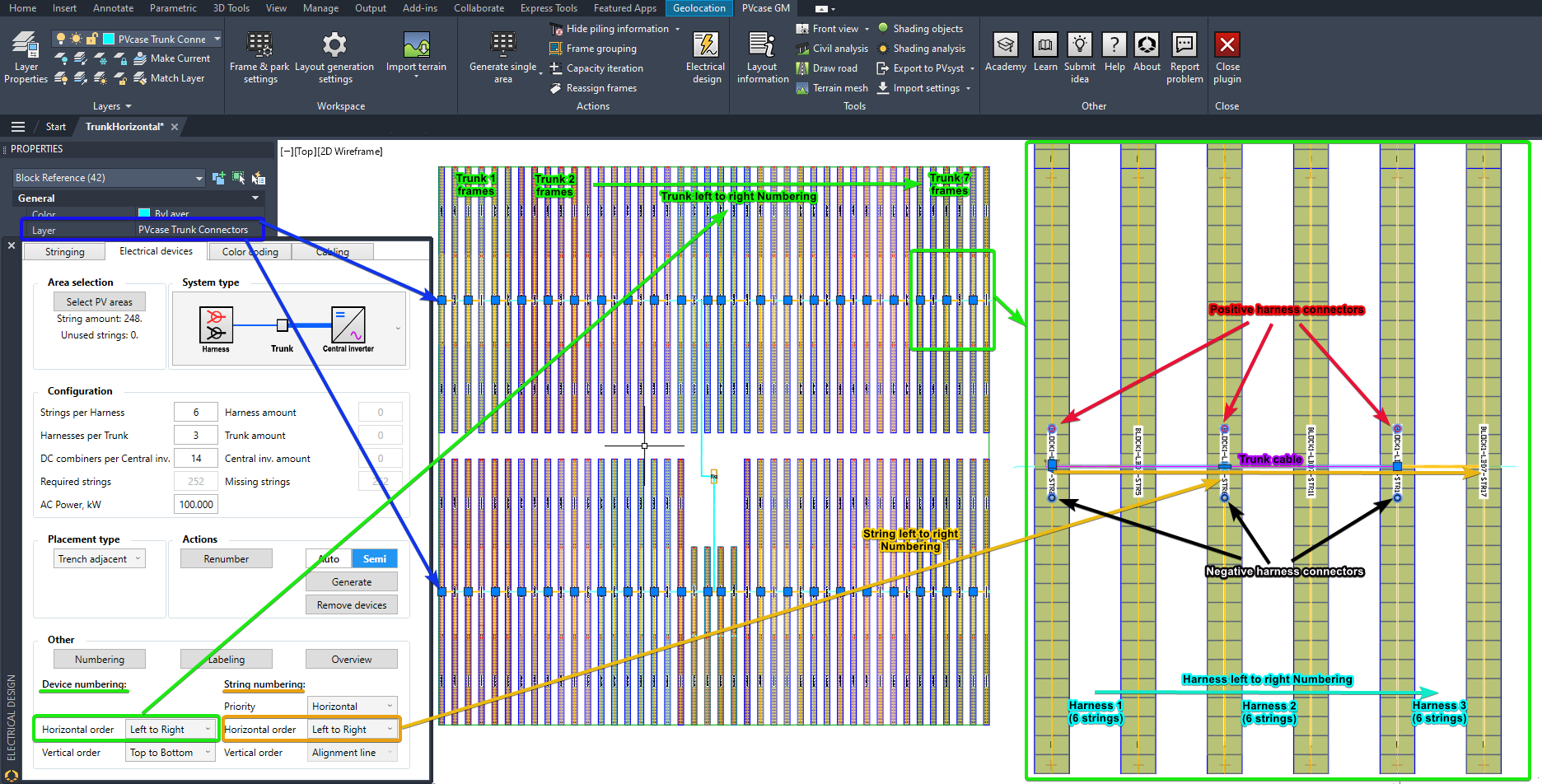1542x784 pixels.
Task: Toggle layer on/off lightbulb in layer dropdown
Action: (x=61, y=39)
